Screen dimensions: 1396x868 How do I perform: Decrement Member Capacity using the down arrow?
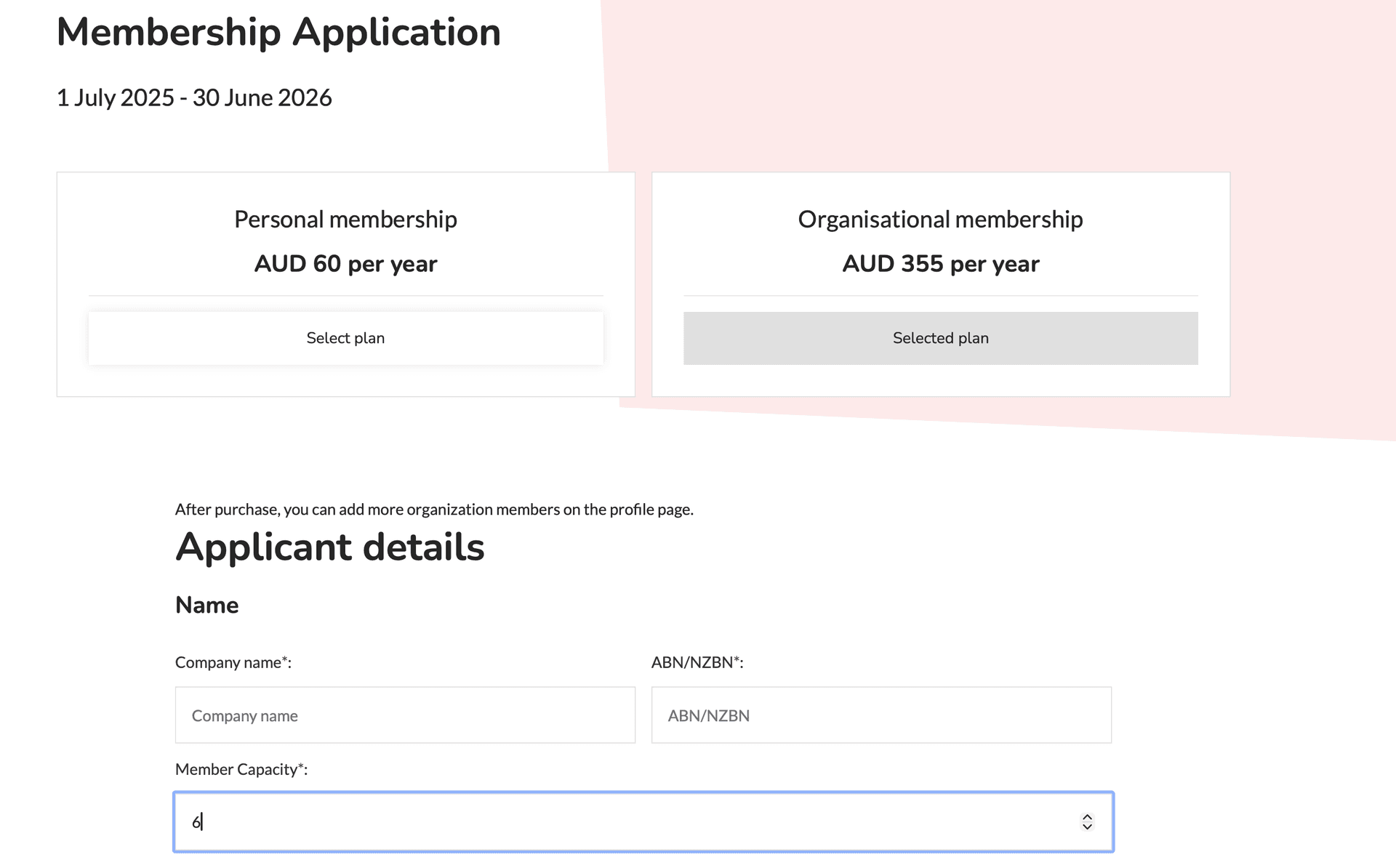click(1087, 827)
